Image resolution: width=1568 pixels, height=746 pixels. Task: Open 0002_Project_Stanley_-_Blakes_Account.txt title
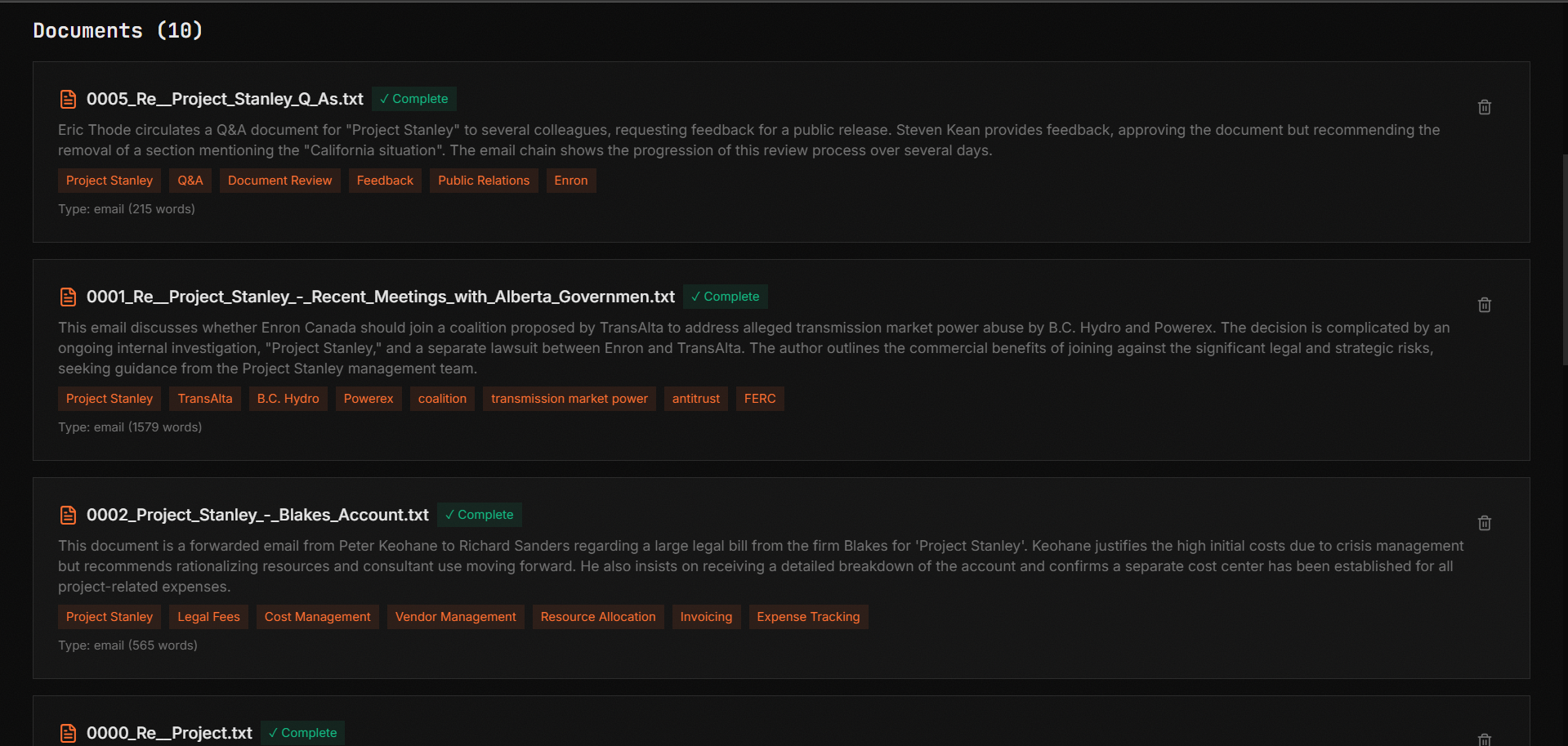click(257, 515)
